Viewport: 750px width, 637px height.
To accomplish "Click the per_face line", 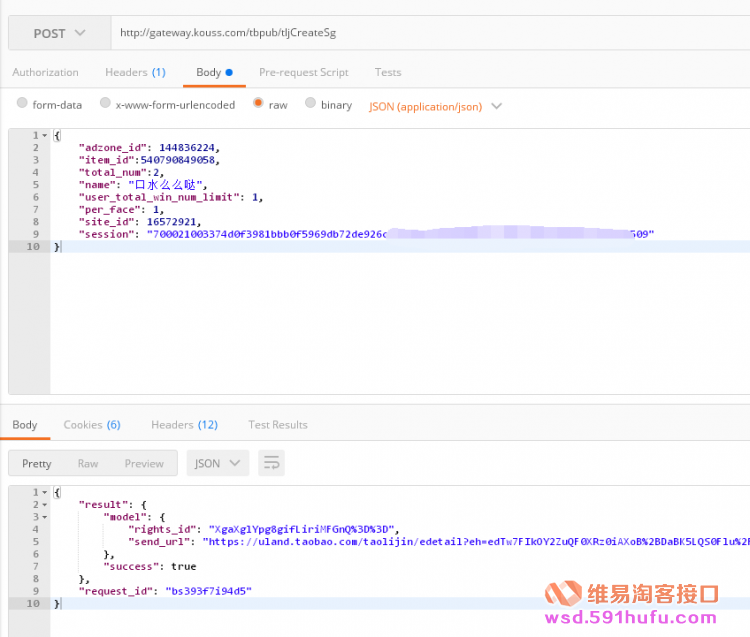I will [x=121, y=210].
